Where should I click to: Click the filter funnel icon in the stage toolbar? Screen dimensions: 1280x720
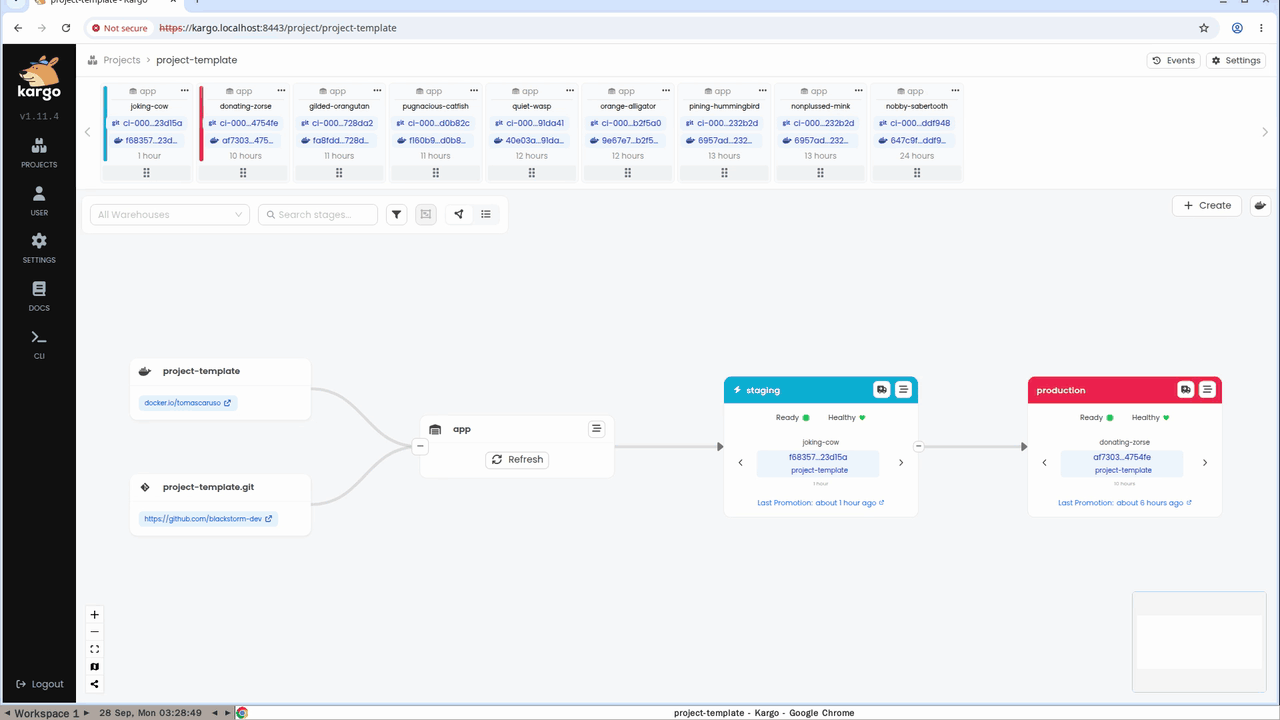[x=397, y=214]
